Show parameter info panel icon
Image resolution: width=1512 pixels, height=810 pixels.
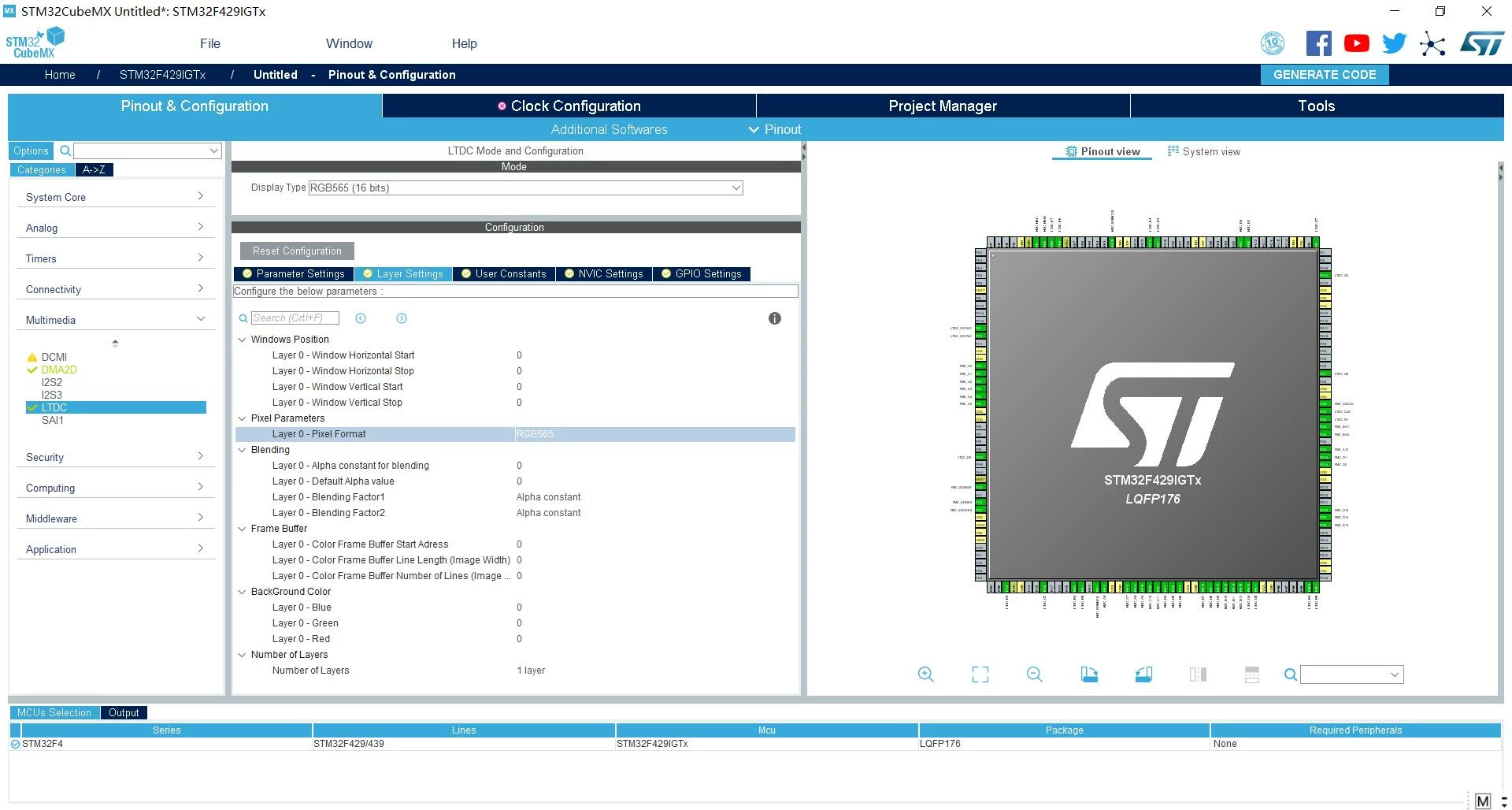click(775, 318)
